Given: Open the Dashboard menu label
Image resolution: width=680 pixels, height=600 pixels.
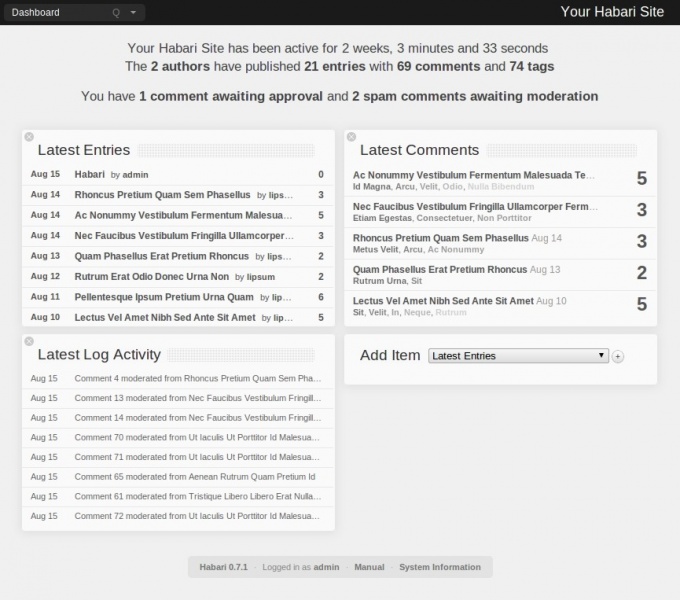Looking at the screenshot, I should click(x=36, y=13).
